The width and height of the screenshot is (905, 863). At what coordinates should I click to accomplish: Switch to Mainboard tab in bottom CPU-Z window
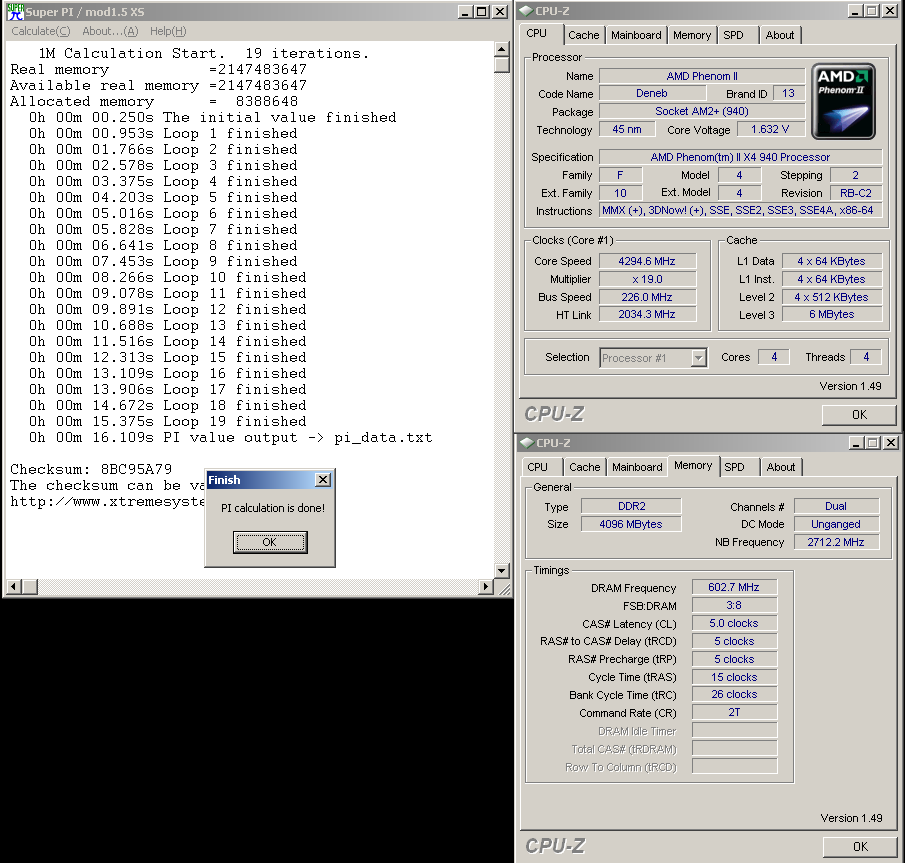637,467
